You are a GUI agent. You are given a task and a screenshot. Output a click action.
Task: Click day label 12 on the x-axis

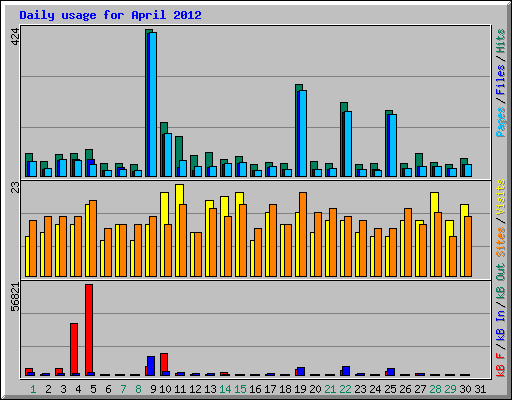[195, 389]
